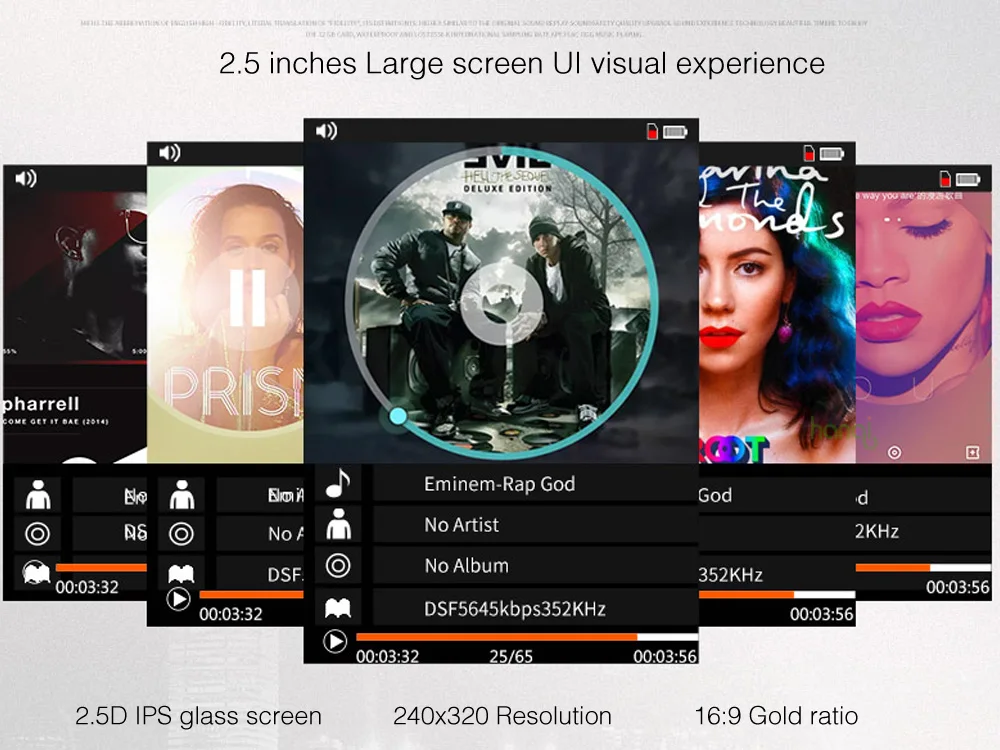
Task: Tap the speaker icon on the Eminem screen
Action: 326,131
